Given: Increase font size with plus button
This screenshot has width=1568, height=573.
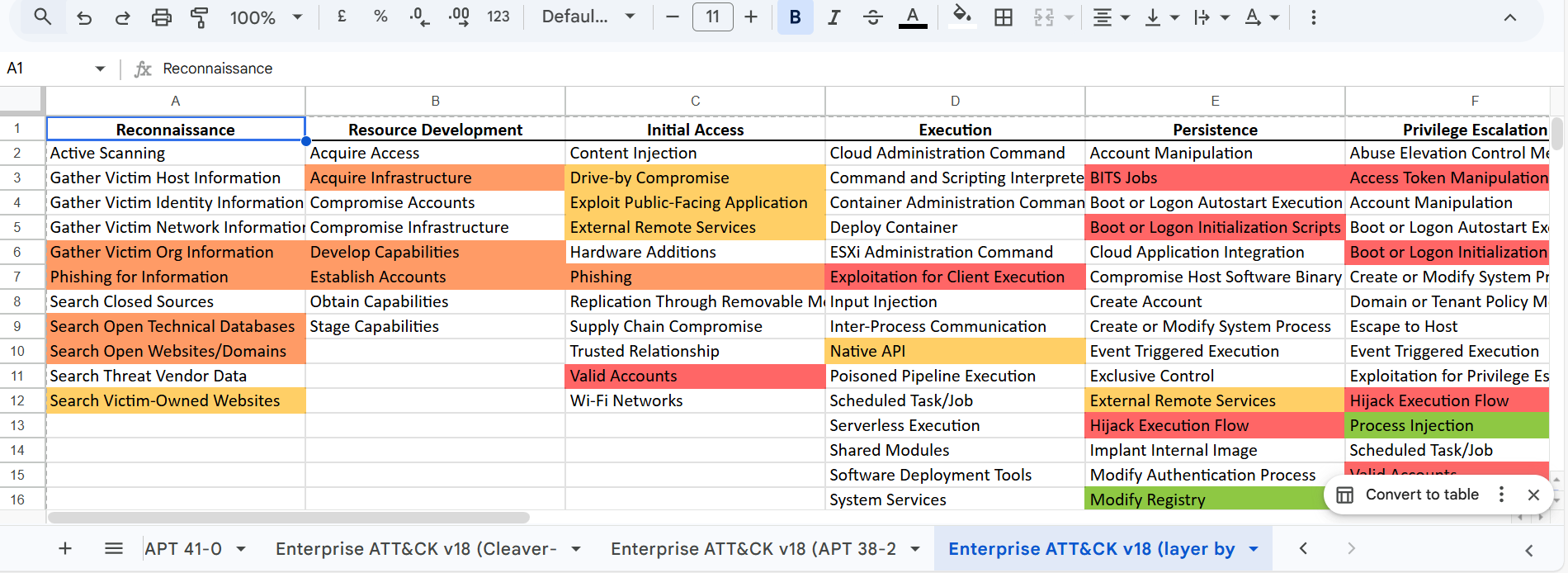Looking at the screenshot, I should (x=751, y=17).
